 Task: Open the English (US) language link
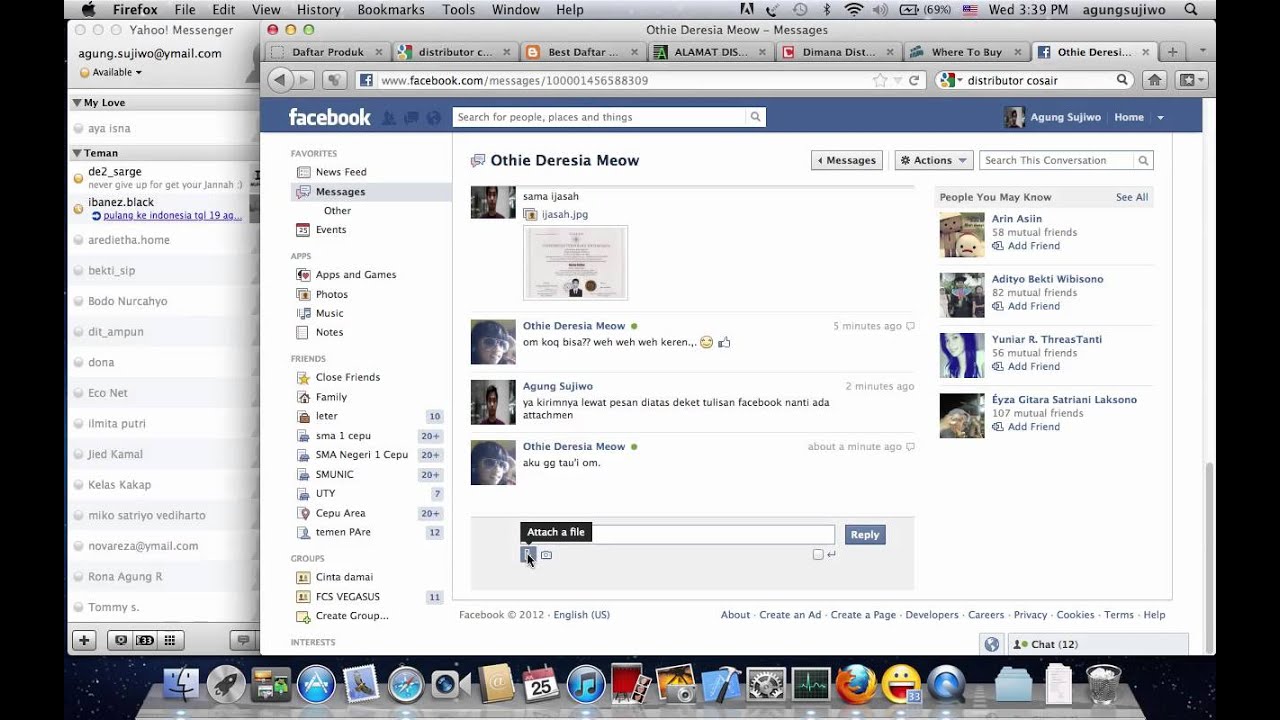pyautogui.click(x=581, y=615)
